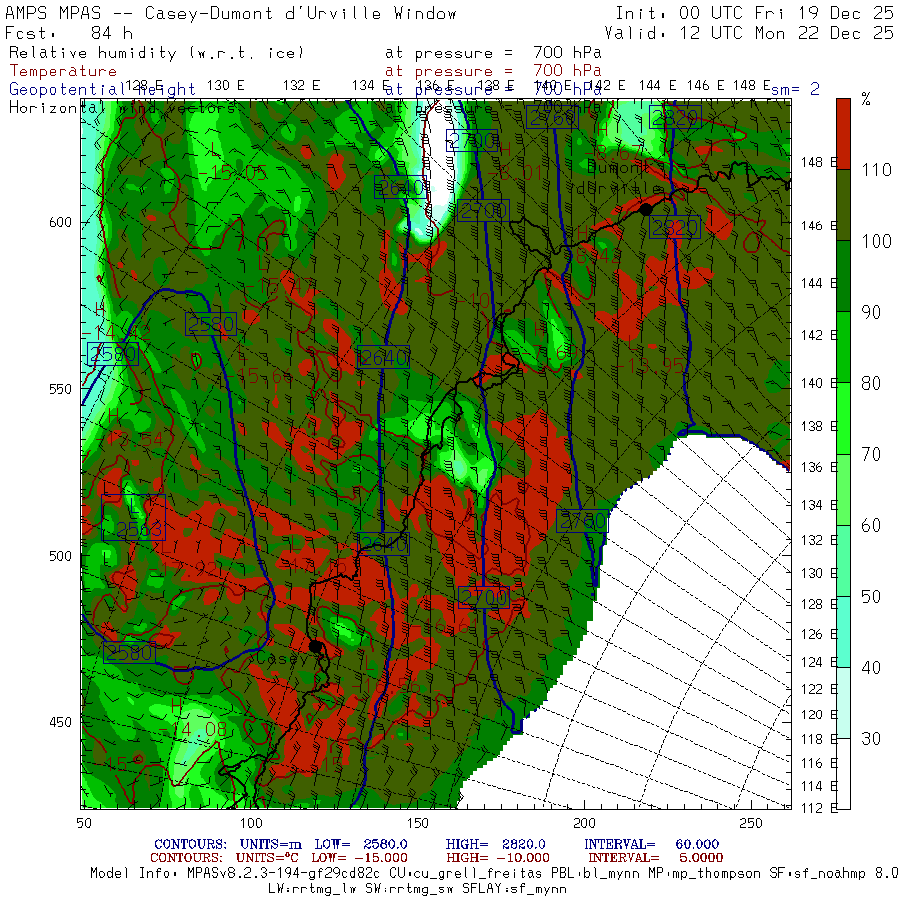Click the Casey station dot marker

click(315, 646)
